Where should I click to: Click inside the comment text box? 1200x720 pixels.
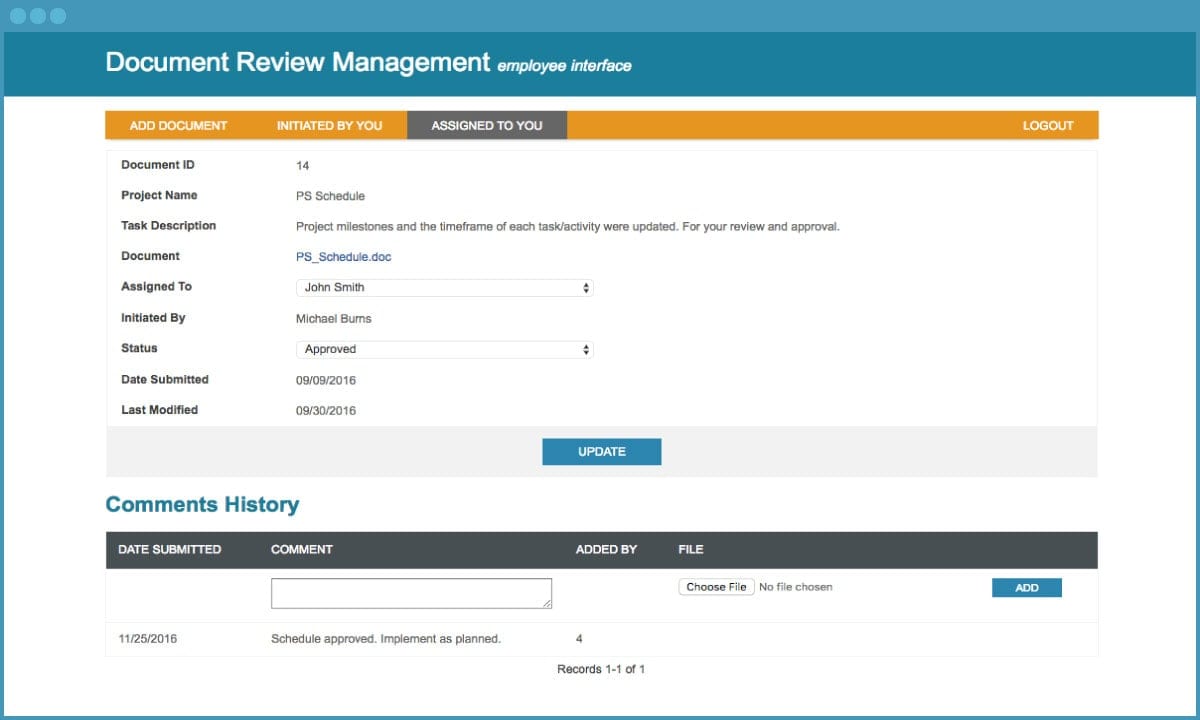[410, 592]
